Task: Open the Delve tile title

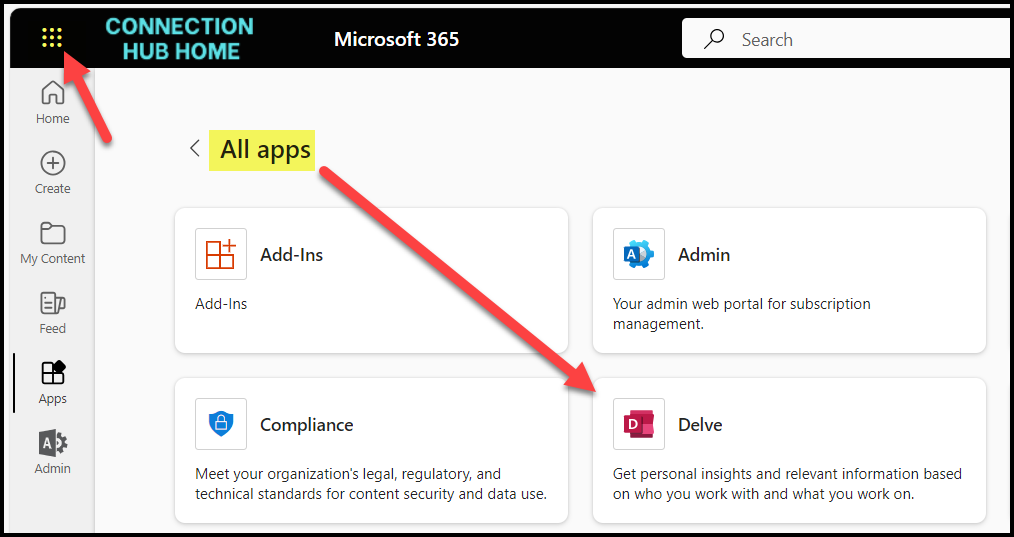Action: coord(700,425)
